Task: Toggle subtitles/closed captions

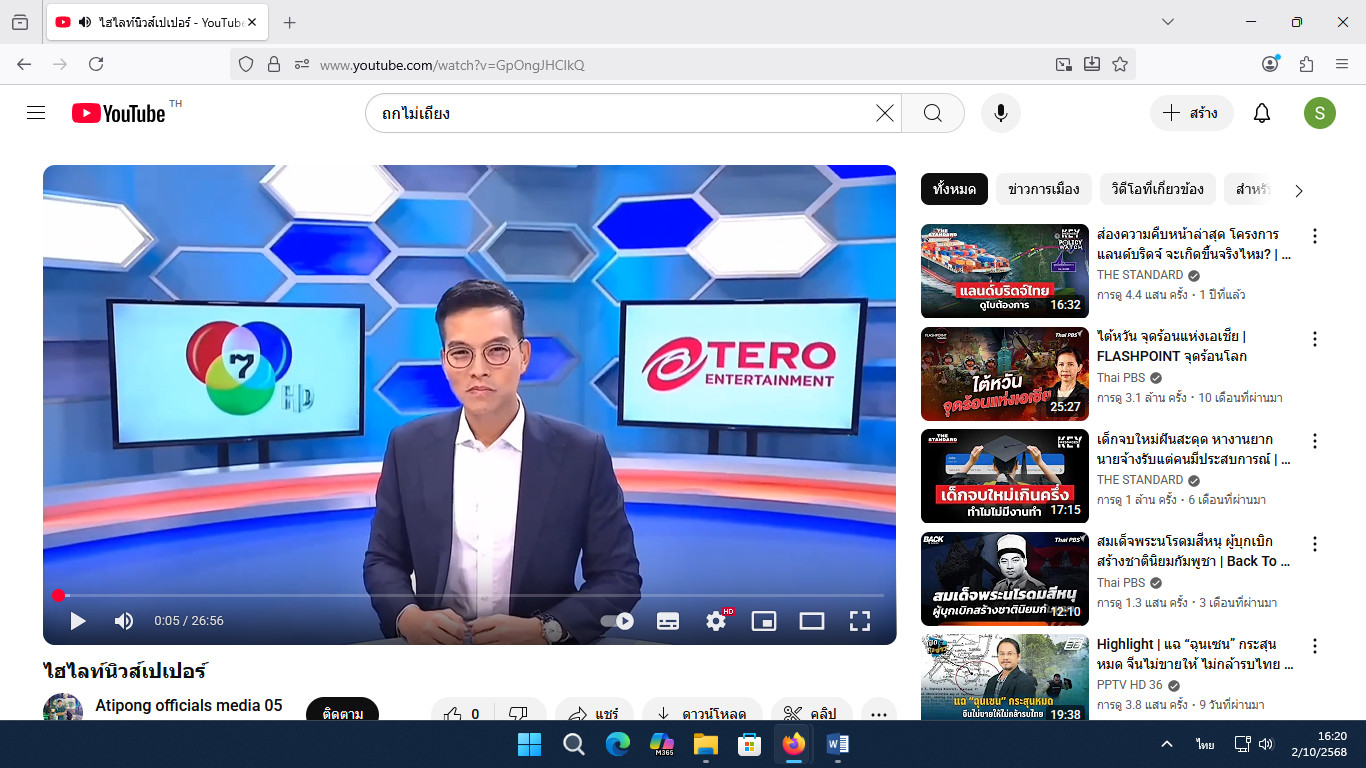Action: (668, 621)
